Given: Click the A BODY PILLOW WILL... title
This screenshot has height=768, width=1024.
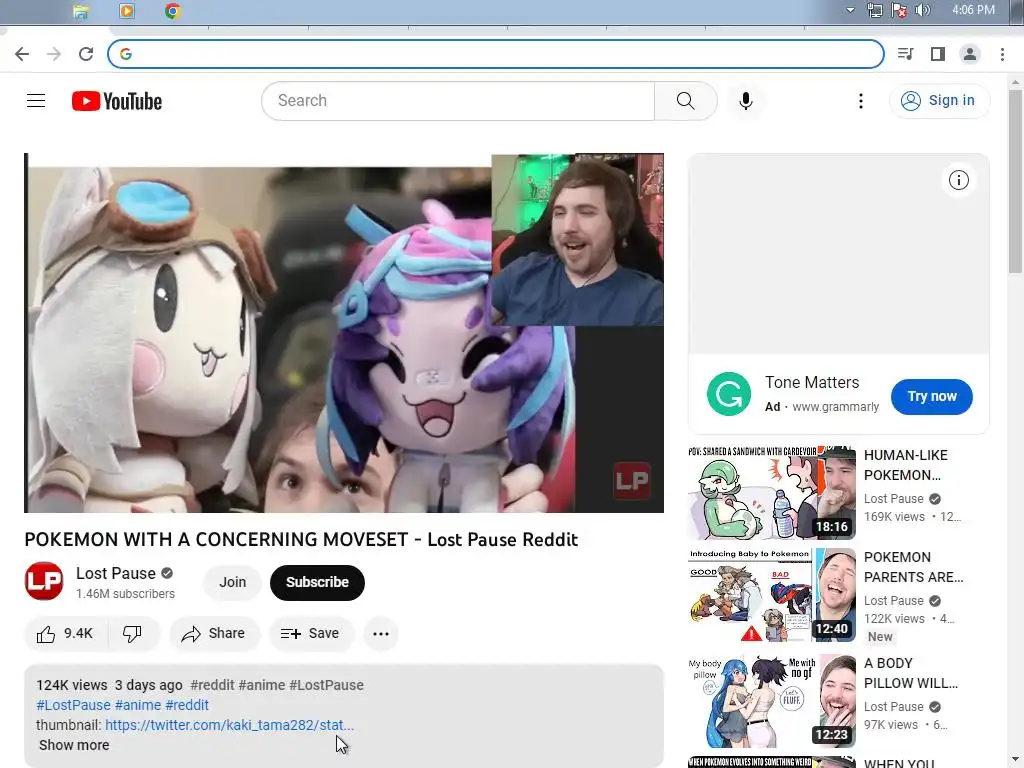Looking at the screenshot, I should point(911,673).
